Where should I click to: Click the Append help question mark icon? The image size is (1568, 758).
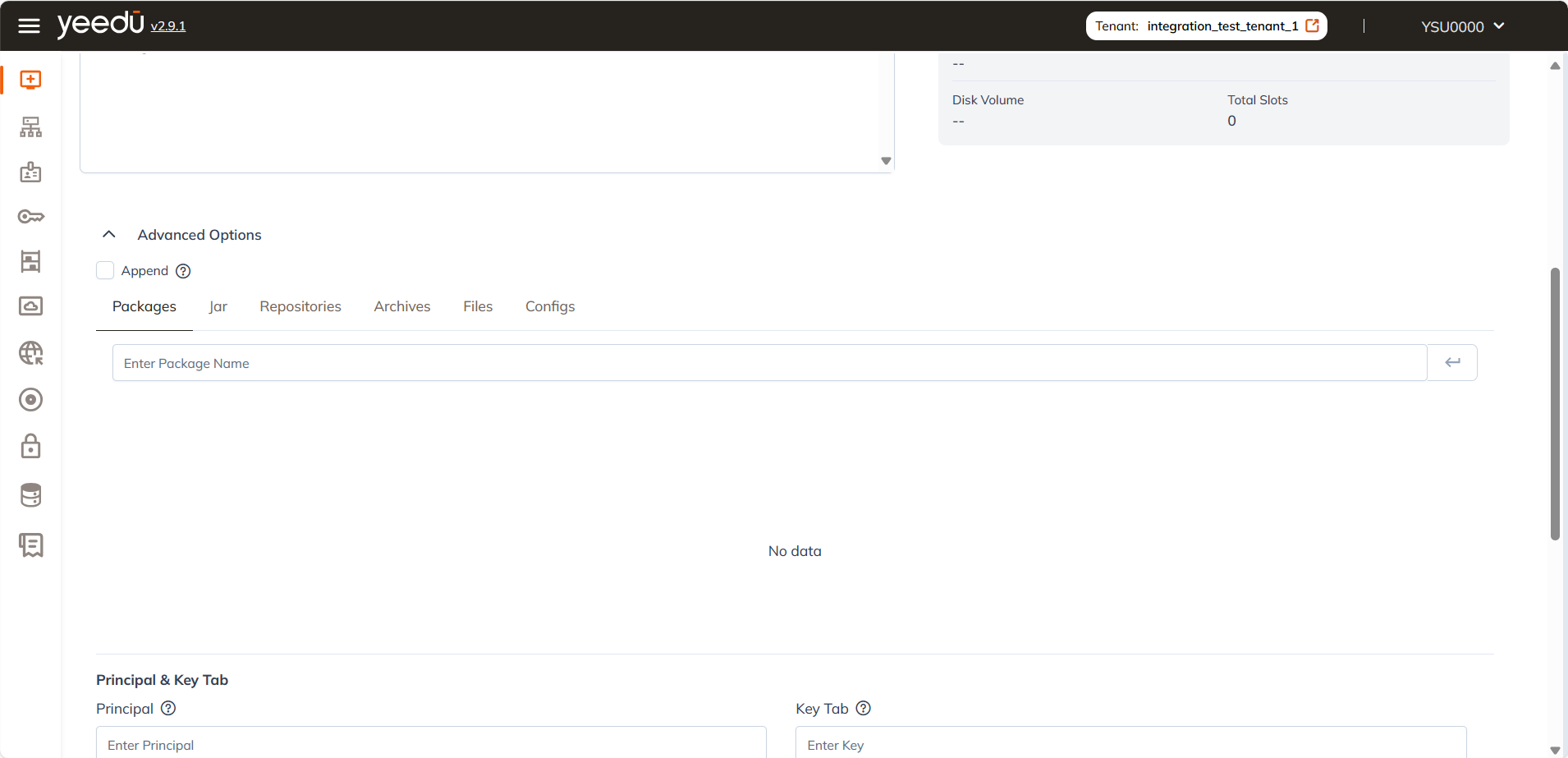click(x=182, y=270)
